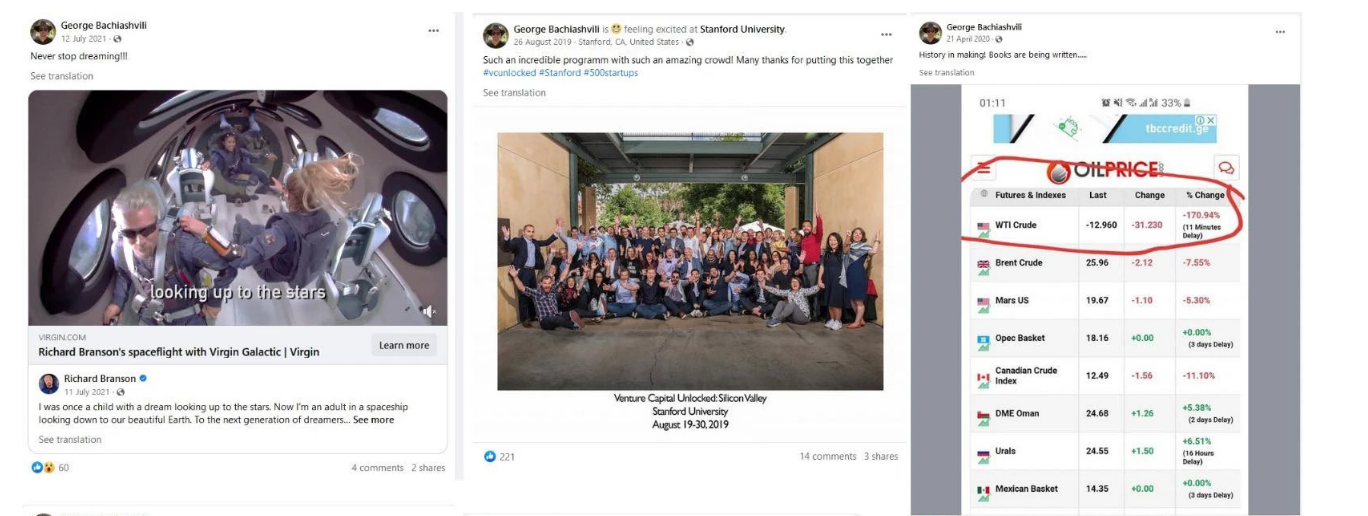This screenshot has height=516, width=1368.
Task: Click the tbccredit.ge ad banner
Action: [1104, 128]
